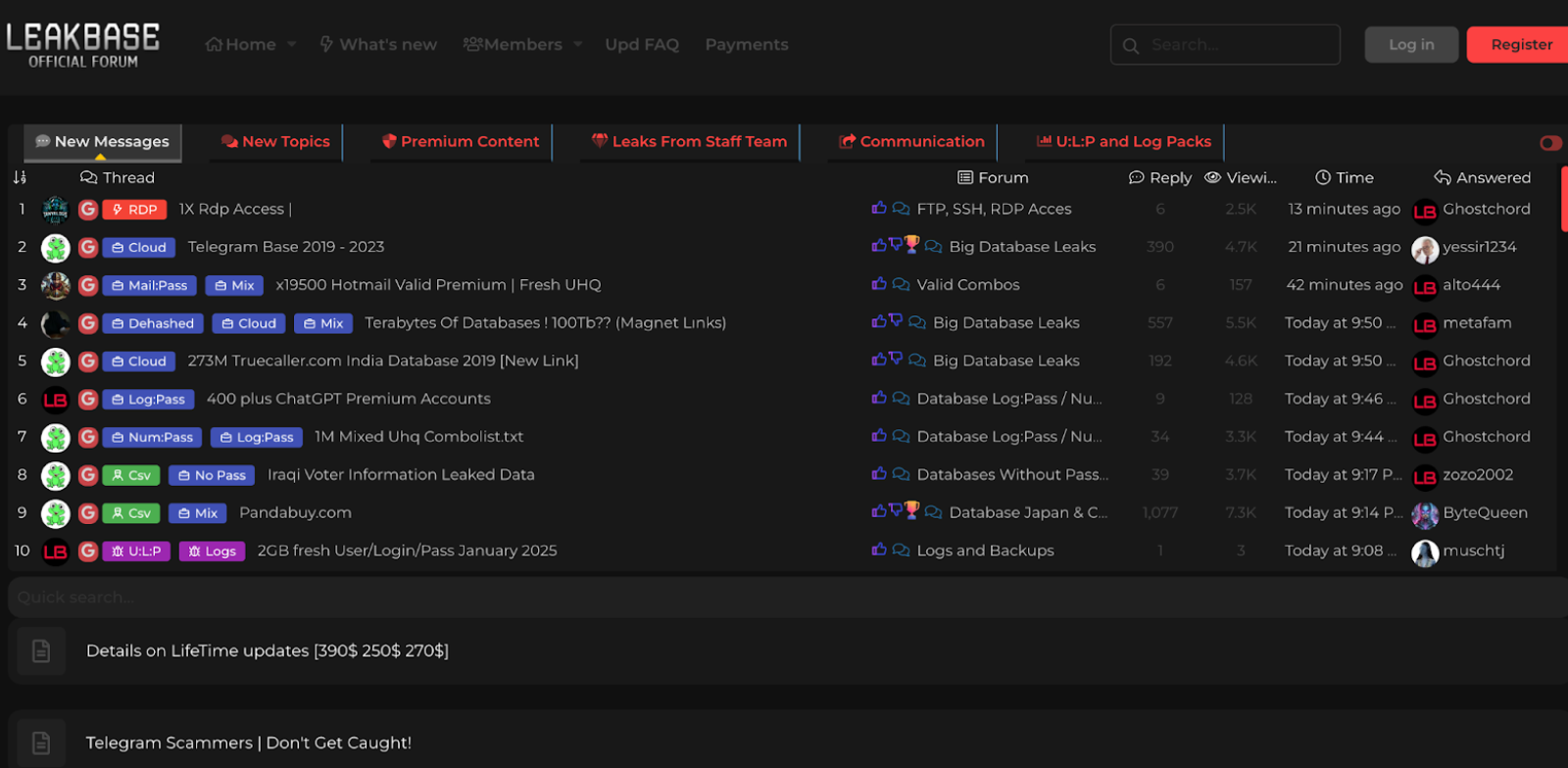Open thread Telegram Base 2019 - 2023
This screenshot has height=768, width=1568.
point(286,247)
